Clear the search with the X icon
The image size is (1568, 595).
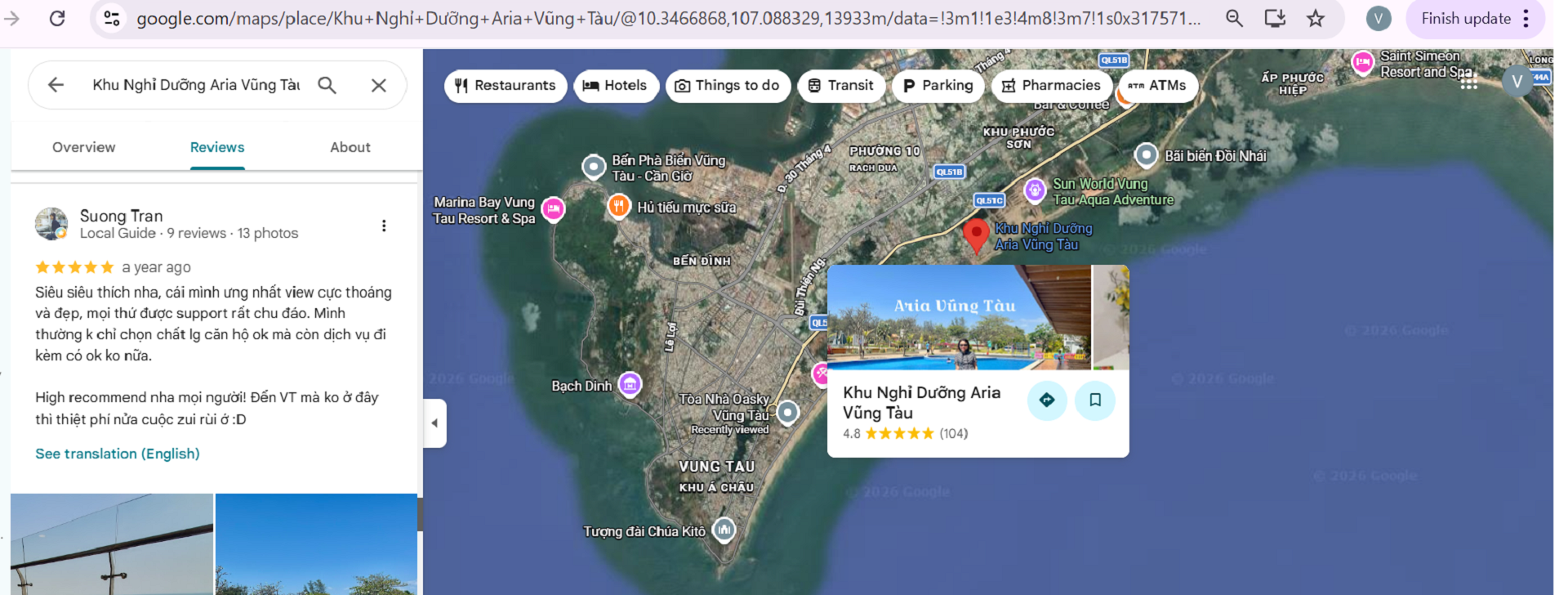coord(379,85)
